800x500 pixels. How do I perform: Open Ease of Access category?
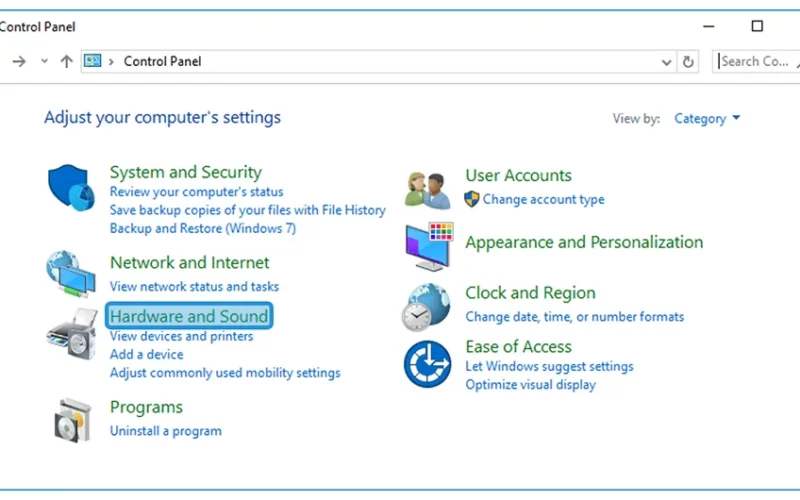[518, 346]
